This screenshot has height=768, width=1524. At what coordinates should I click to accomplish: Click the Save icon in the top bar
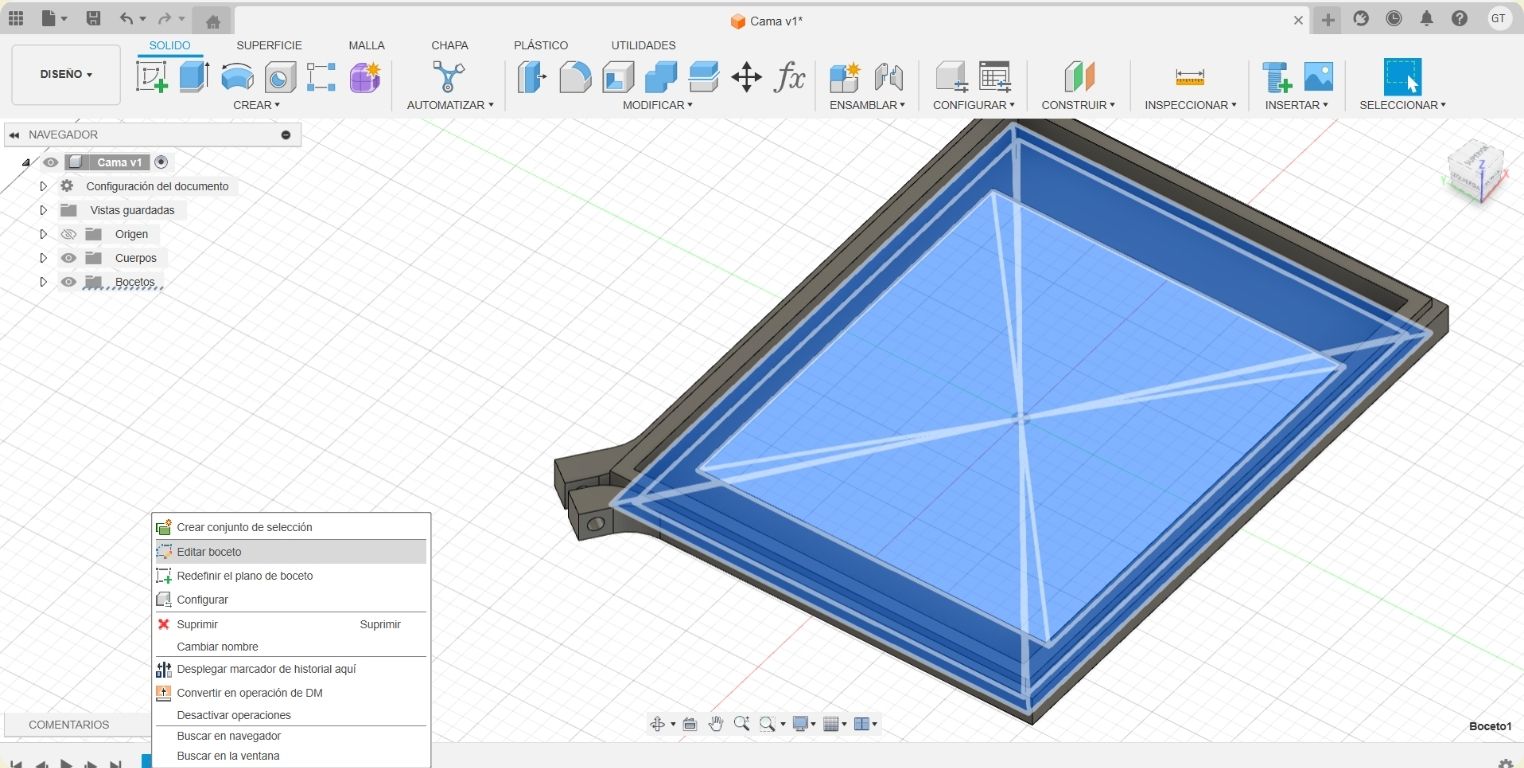93,19
